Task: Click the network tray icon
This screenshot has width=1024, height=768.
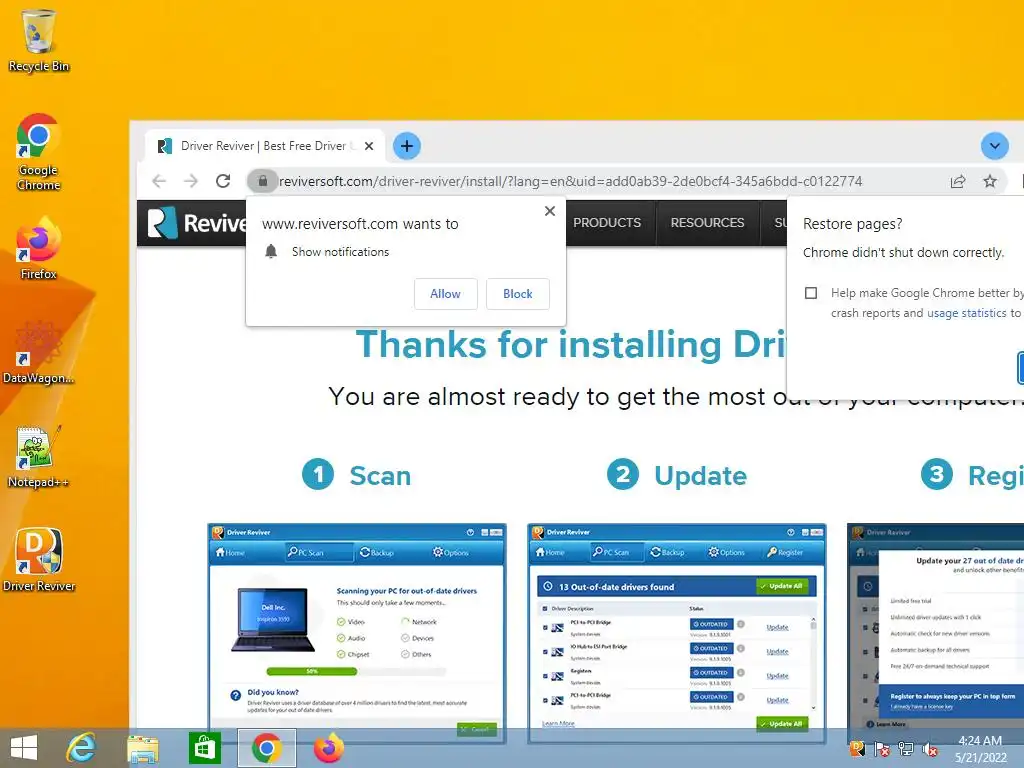Action: tap(906, 748)
